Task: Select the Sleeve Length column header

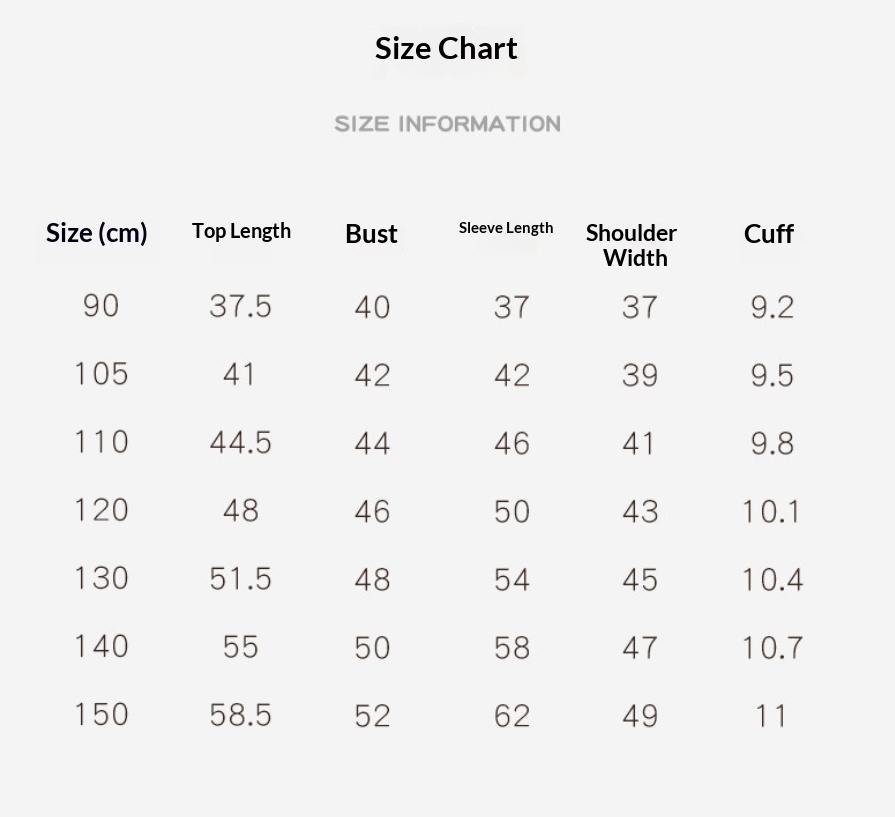Action: tap(506, 228)
